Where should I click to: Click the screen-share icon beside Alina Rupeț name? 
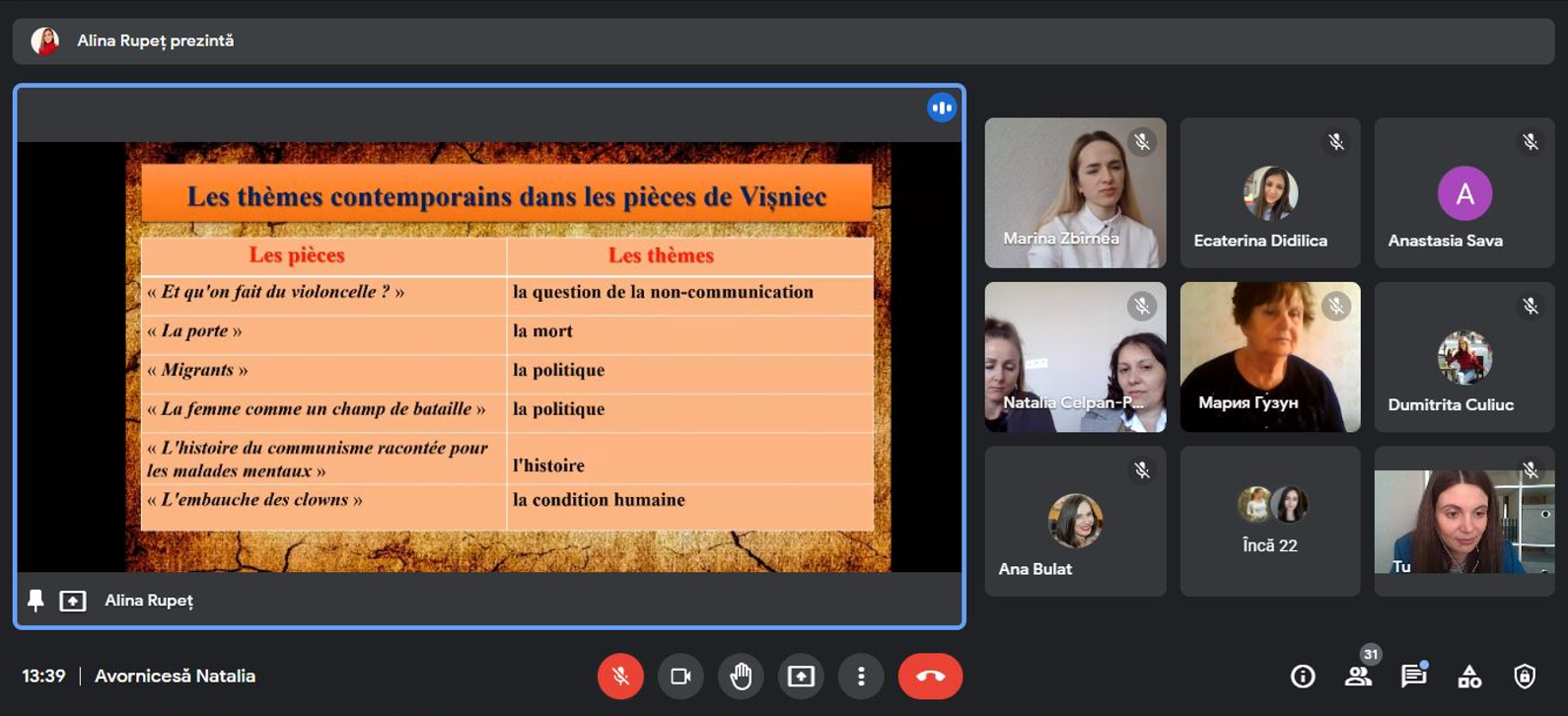73,601
